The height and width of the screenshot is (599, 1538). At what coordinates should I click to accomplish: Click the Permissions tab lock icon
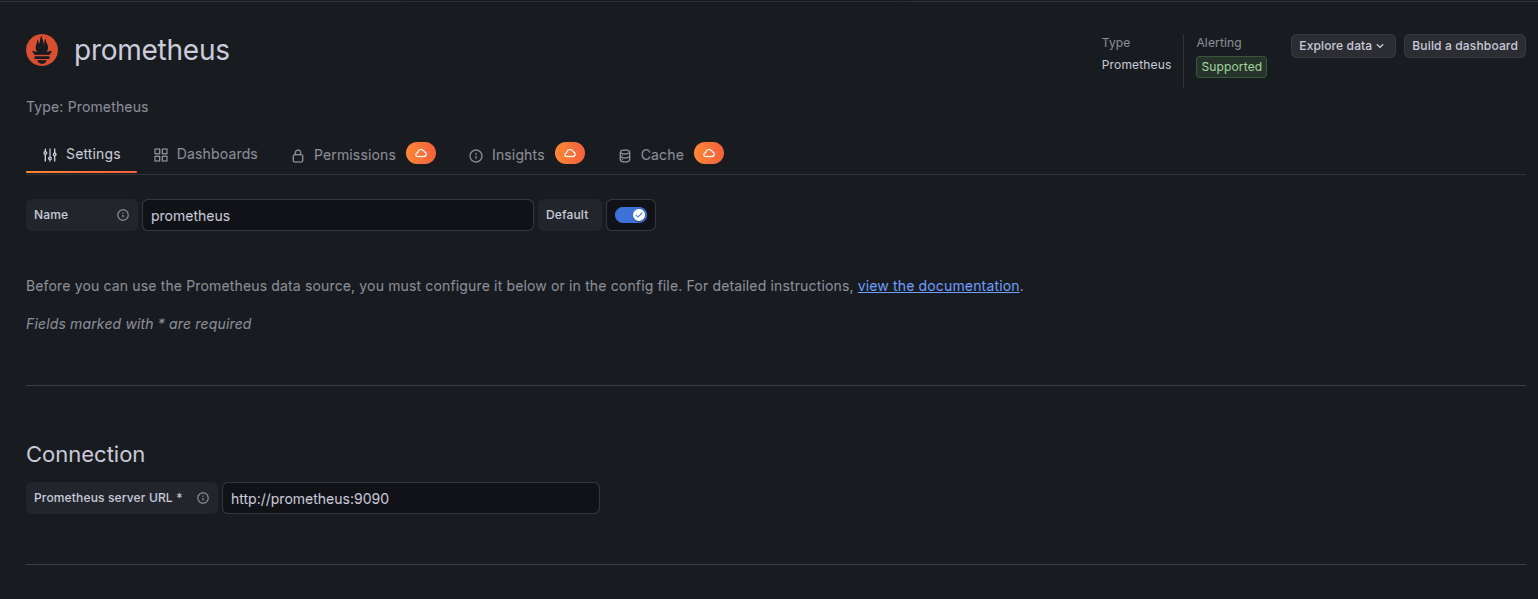click(298, 156)
